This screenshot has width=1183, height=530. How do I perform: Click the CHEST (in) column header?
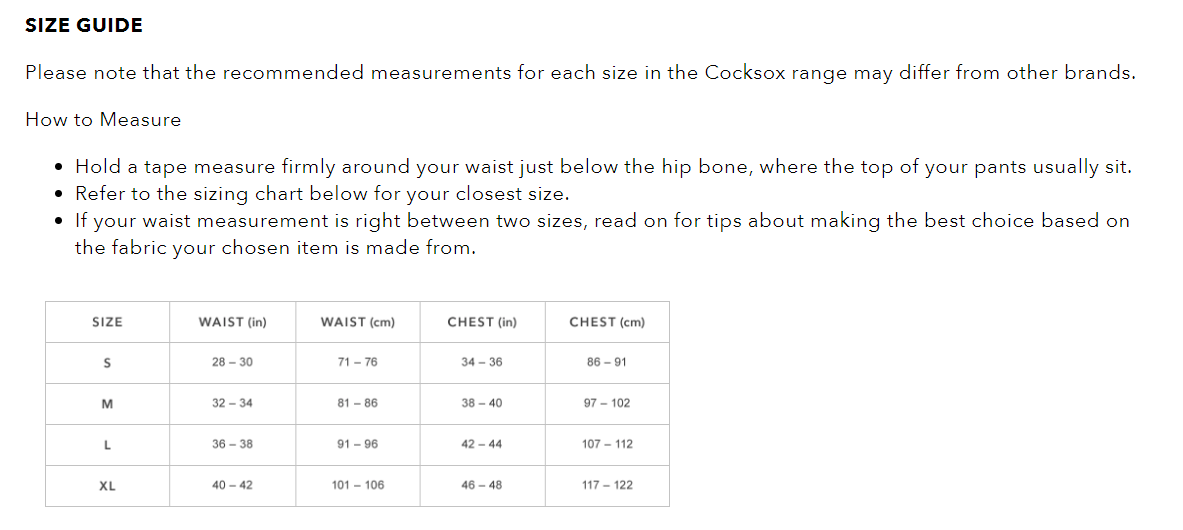pyautogui.click(x=482, y=322)
